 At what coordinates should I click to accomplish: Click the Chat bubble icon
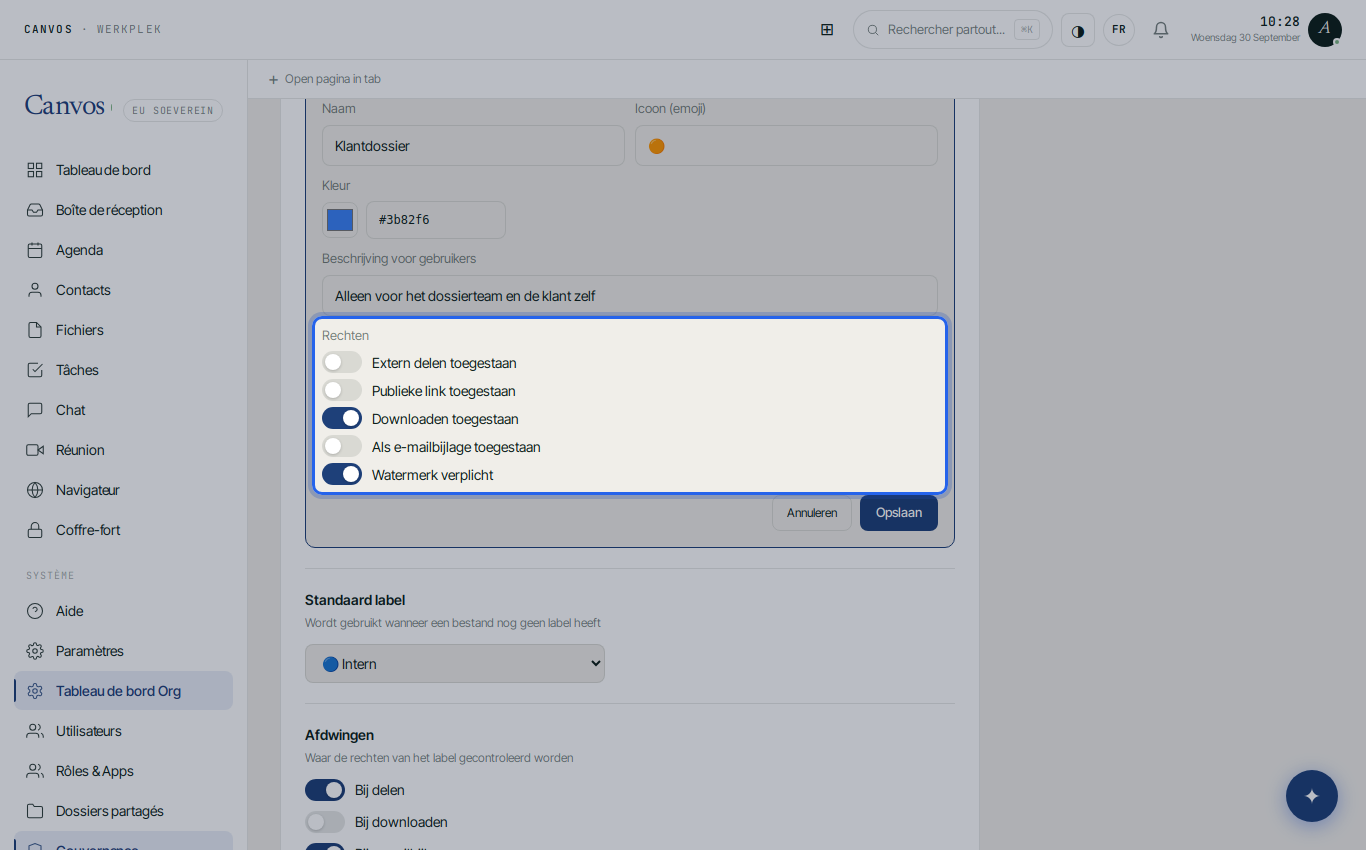pyautogui.click(x=35, y=410)
